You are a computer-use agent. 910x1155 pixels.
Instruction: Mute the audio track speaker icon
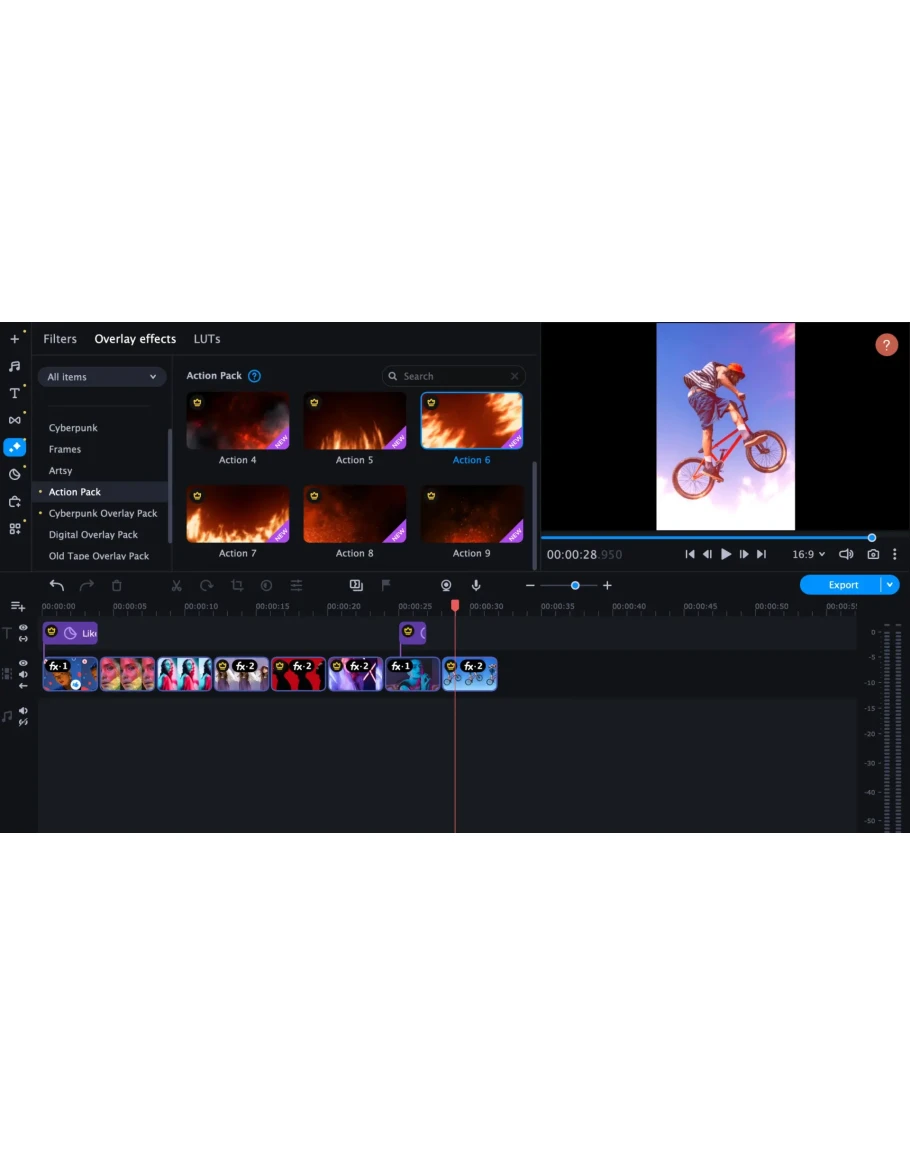point(23,711)
